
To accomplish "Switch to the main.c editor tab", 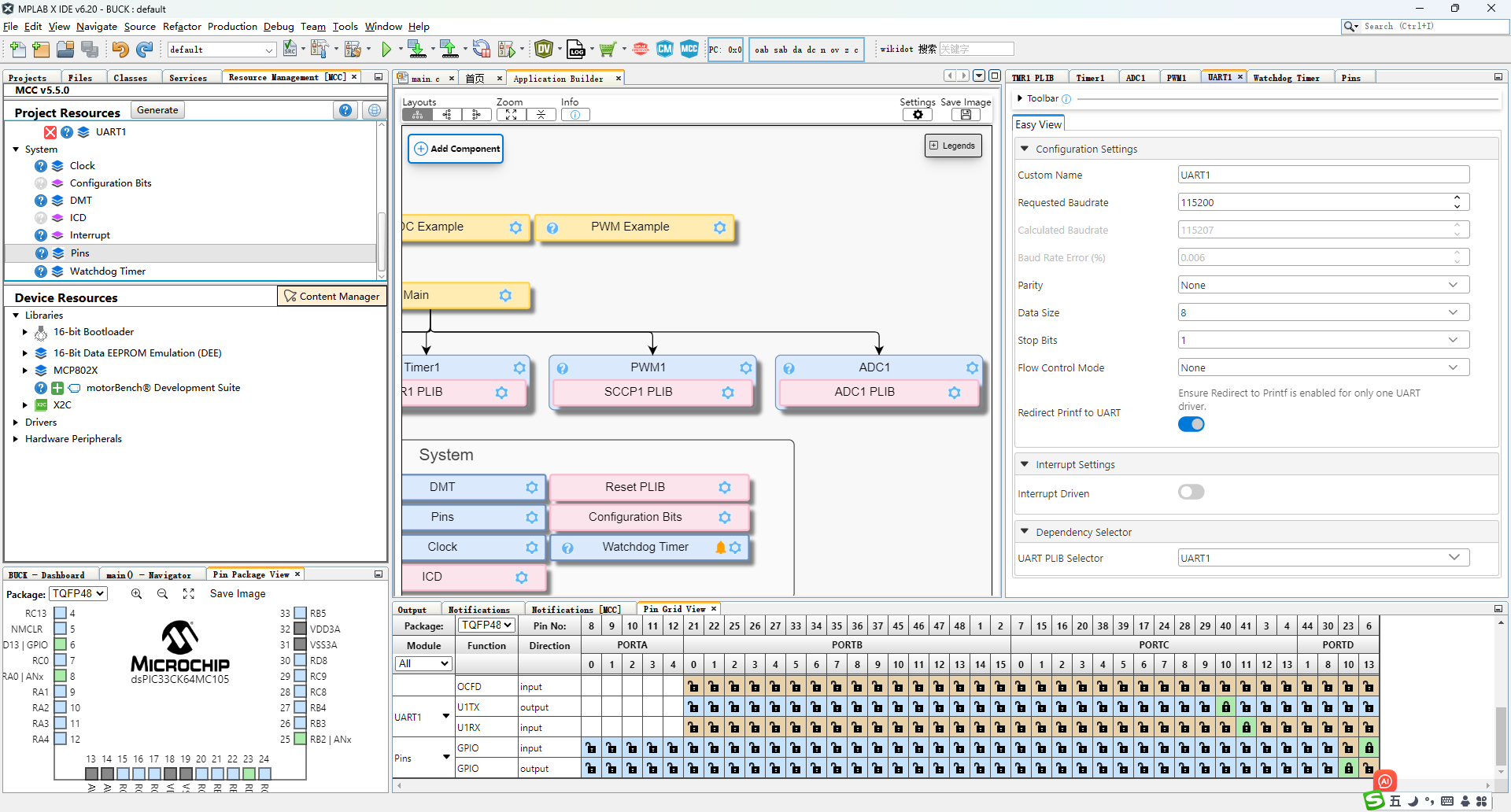I will point(426,79).
